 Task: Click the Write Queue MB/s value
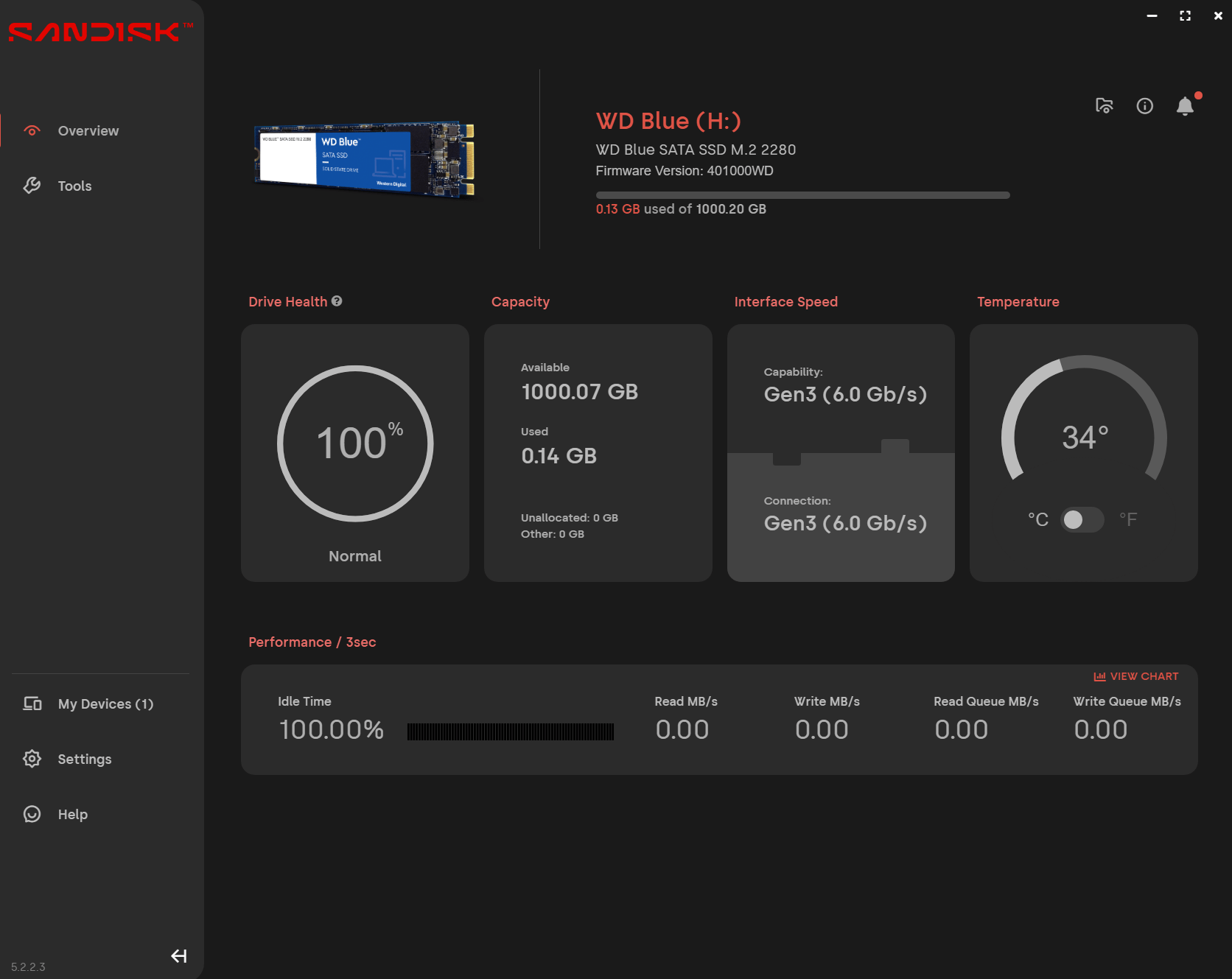[1100, 729]
